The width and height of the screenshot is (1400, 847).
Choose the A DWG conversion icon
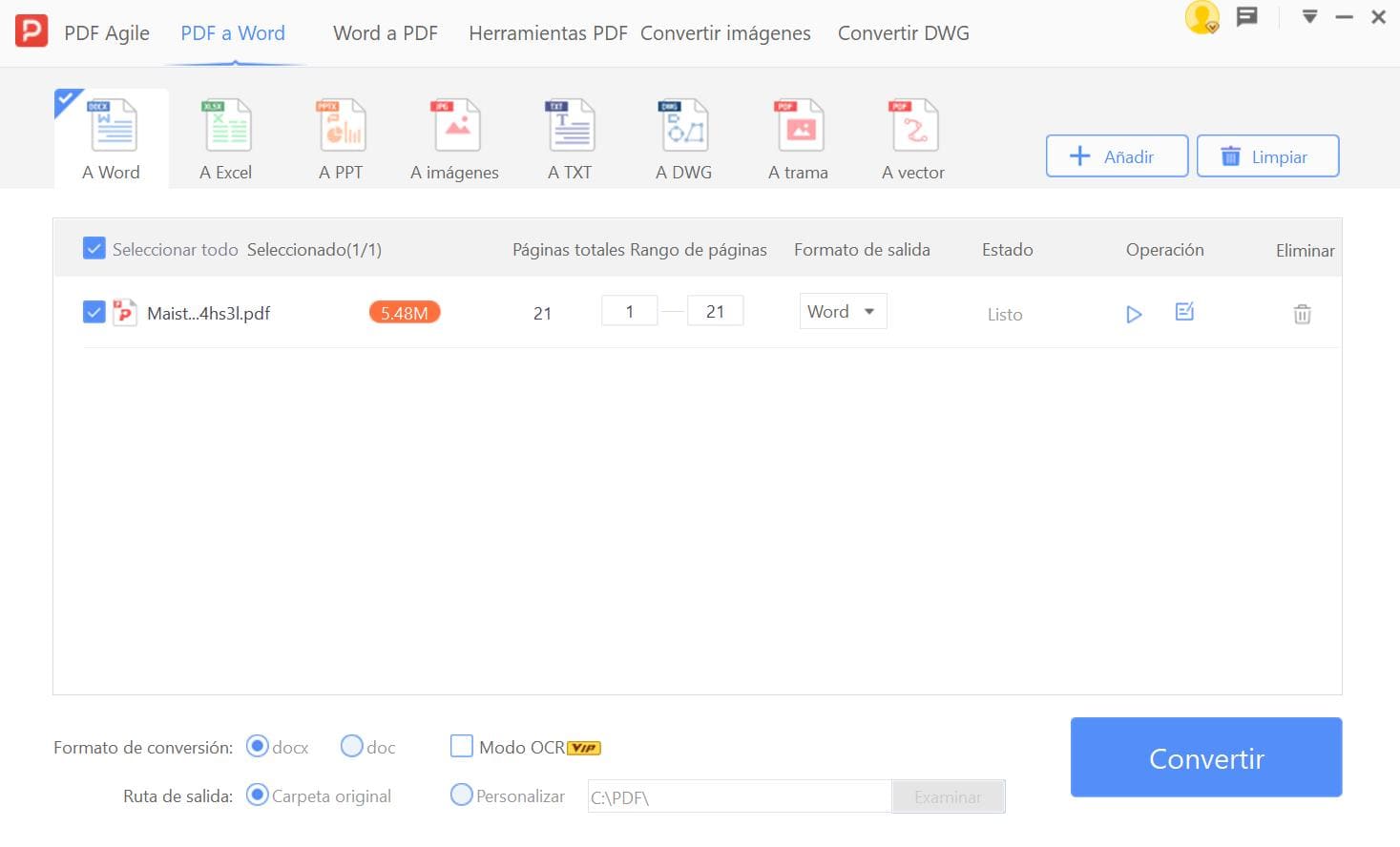pos(684,139)
